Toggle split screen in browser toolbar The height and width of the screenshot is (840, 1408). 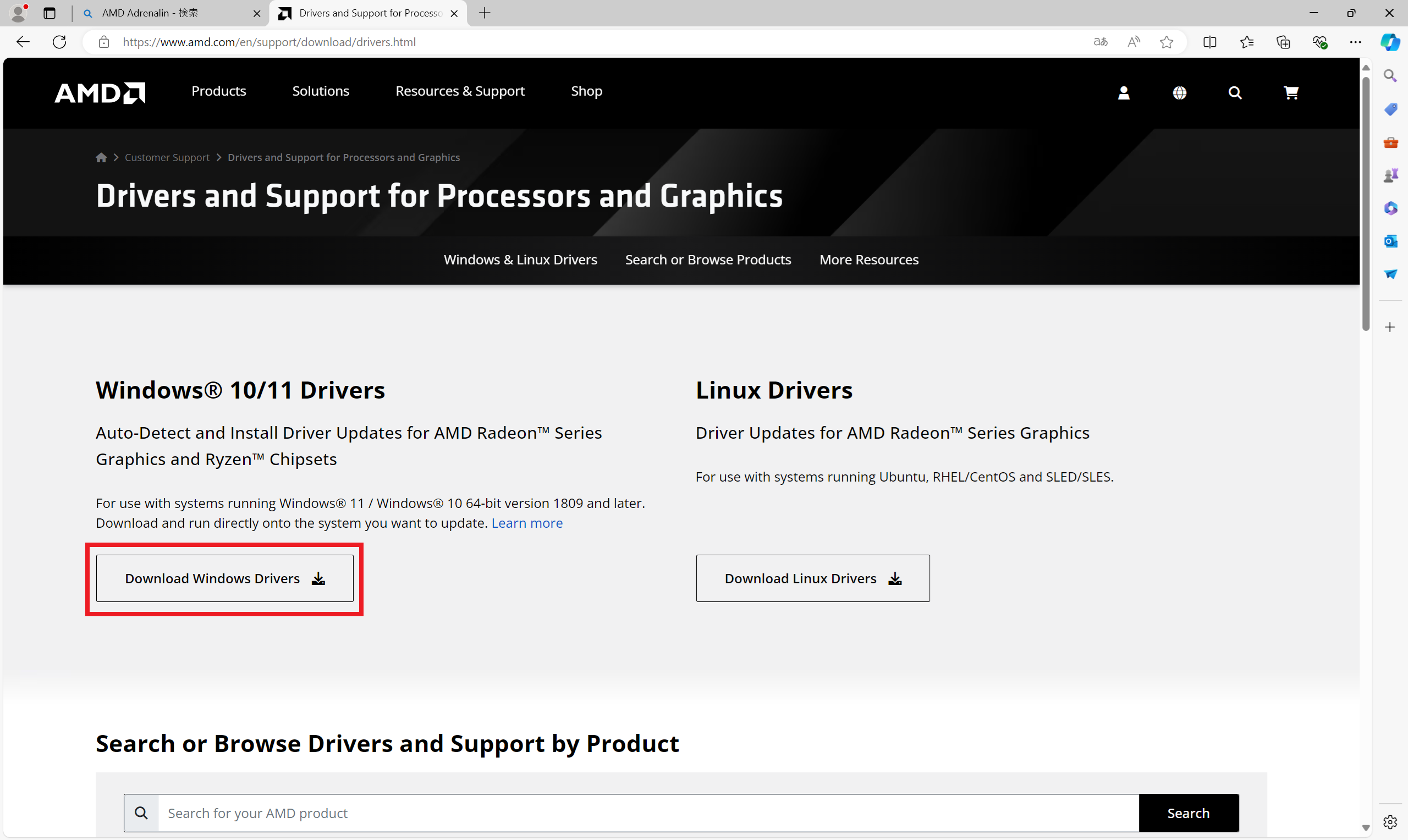[1210, 42]
